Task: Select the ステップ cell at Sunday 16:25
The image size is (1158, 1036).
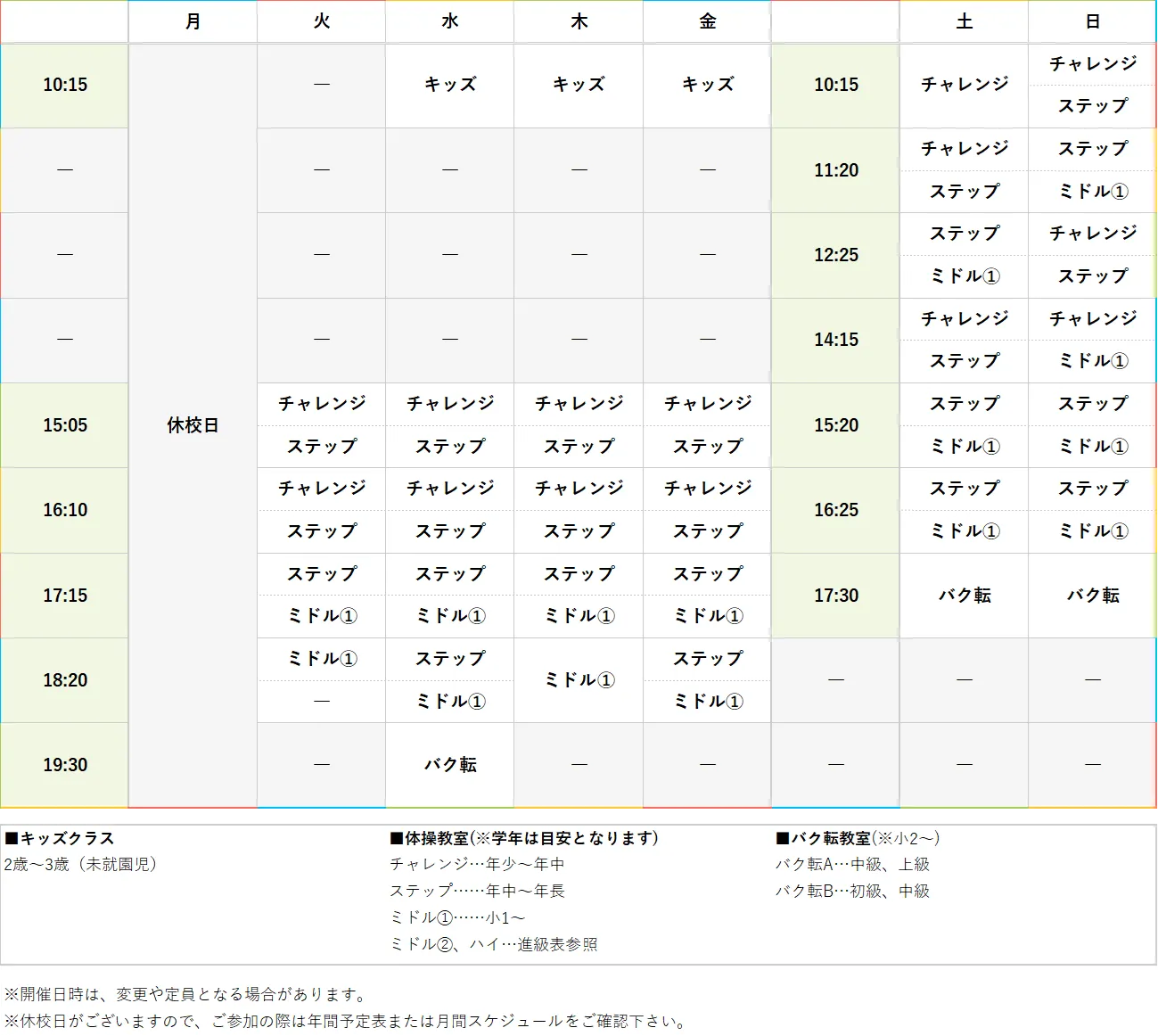Action: pos(1091,489)
